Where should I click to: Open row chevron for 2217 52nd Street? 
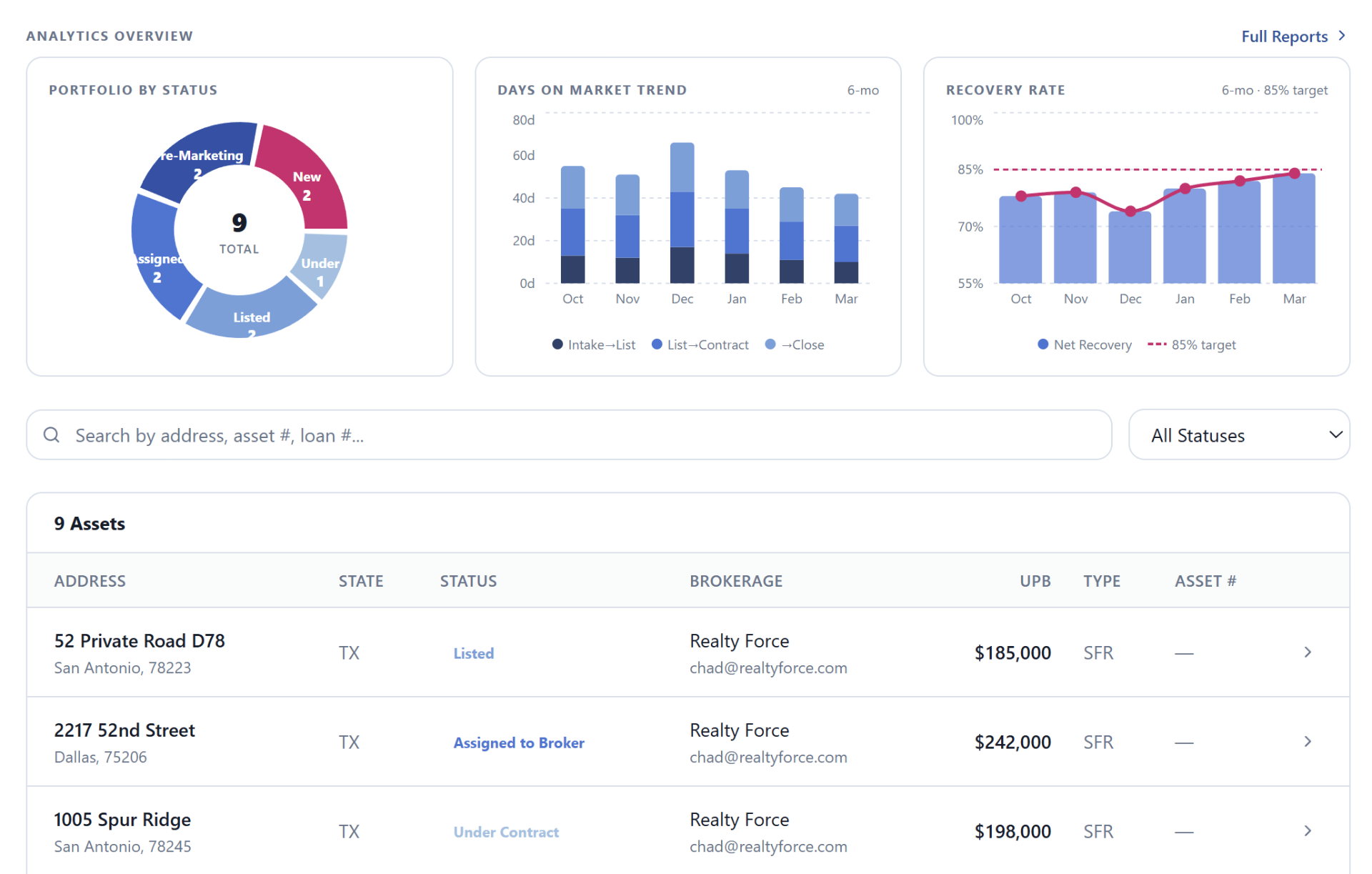point(1308,741)
